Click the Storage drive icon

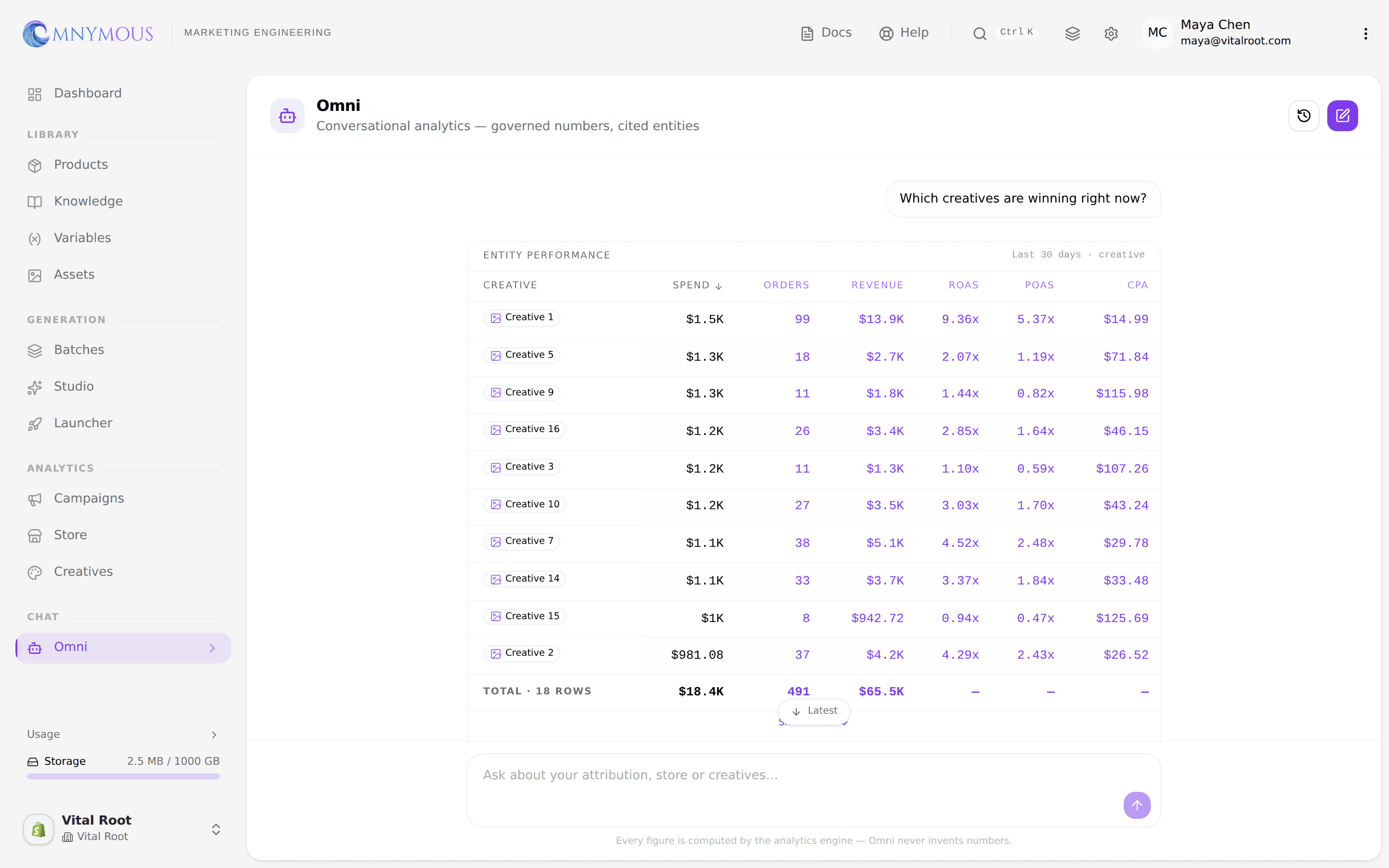[x=33, y=762]
